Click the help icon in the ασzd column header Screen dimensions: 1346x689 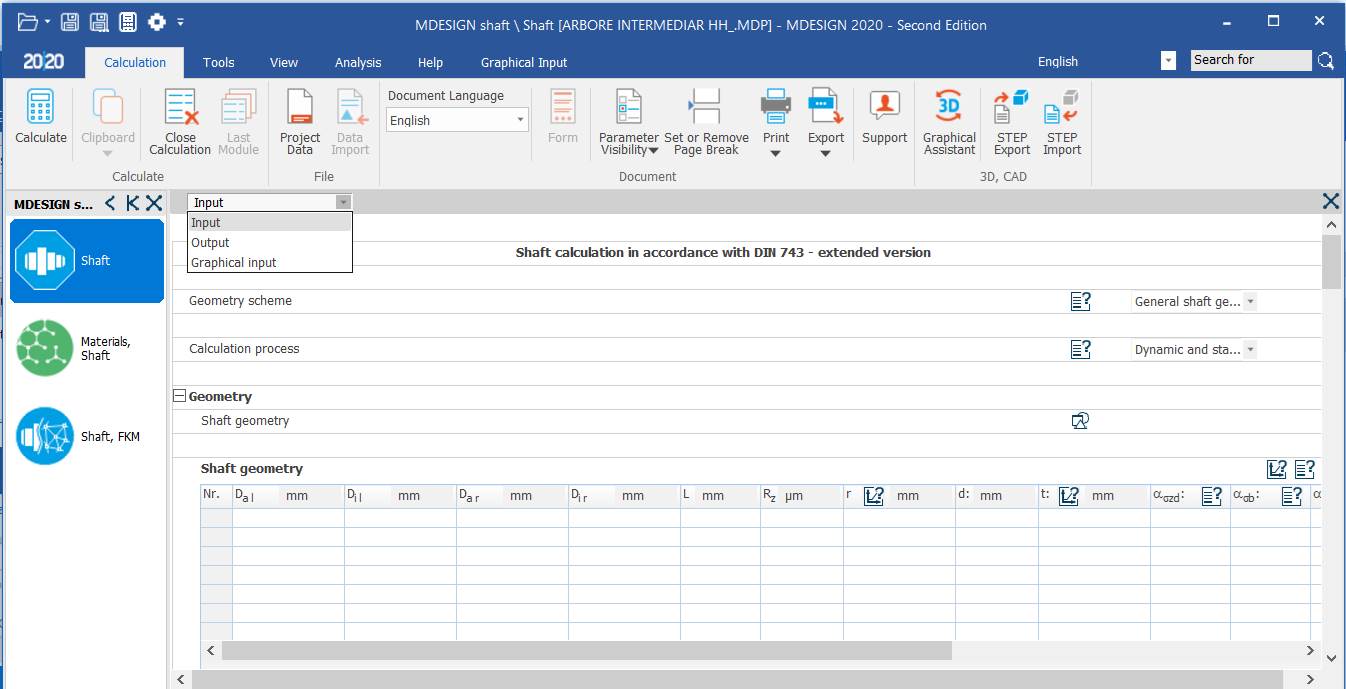click(1212, 495)
